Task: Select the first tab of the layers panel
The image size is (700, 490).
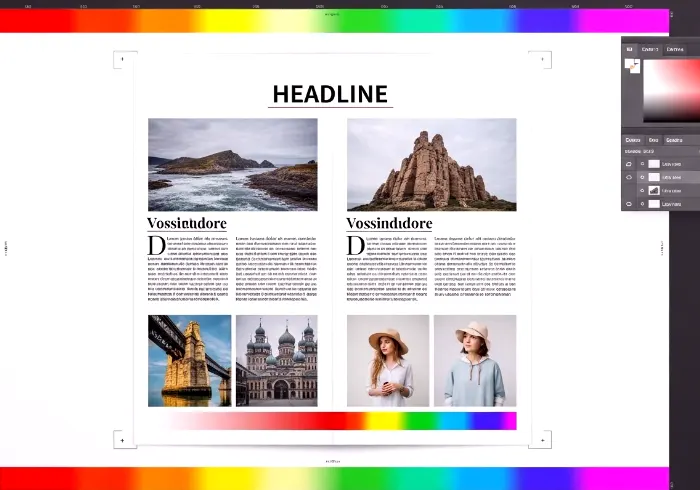Action: click(633, 140)
